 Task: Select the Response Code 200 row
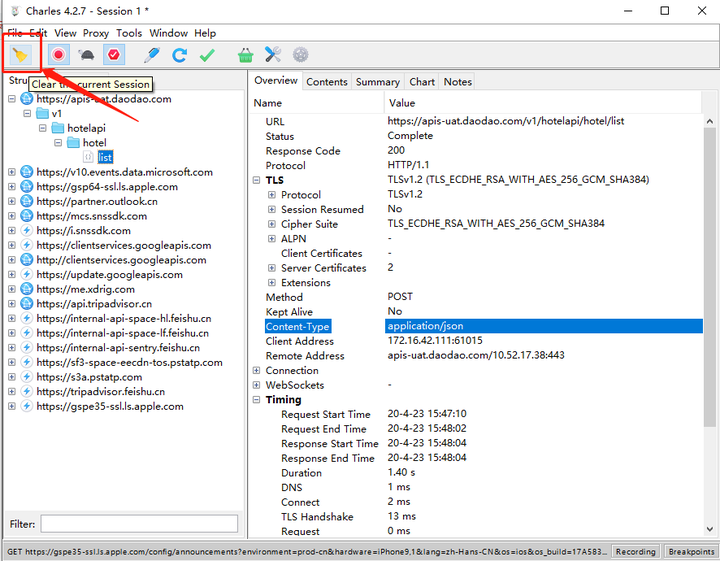pos(476,151)
